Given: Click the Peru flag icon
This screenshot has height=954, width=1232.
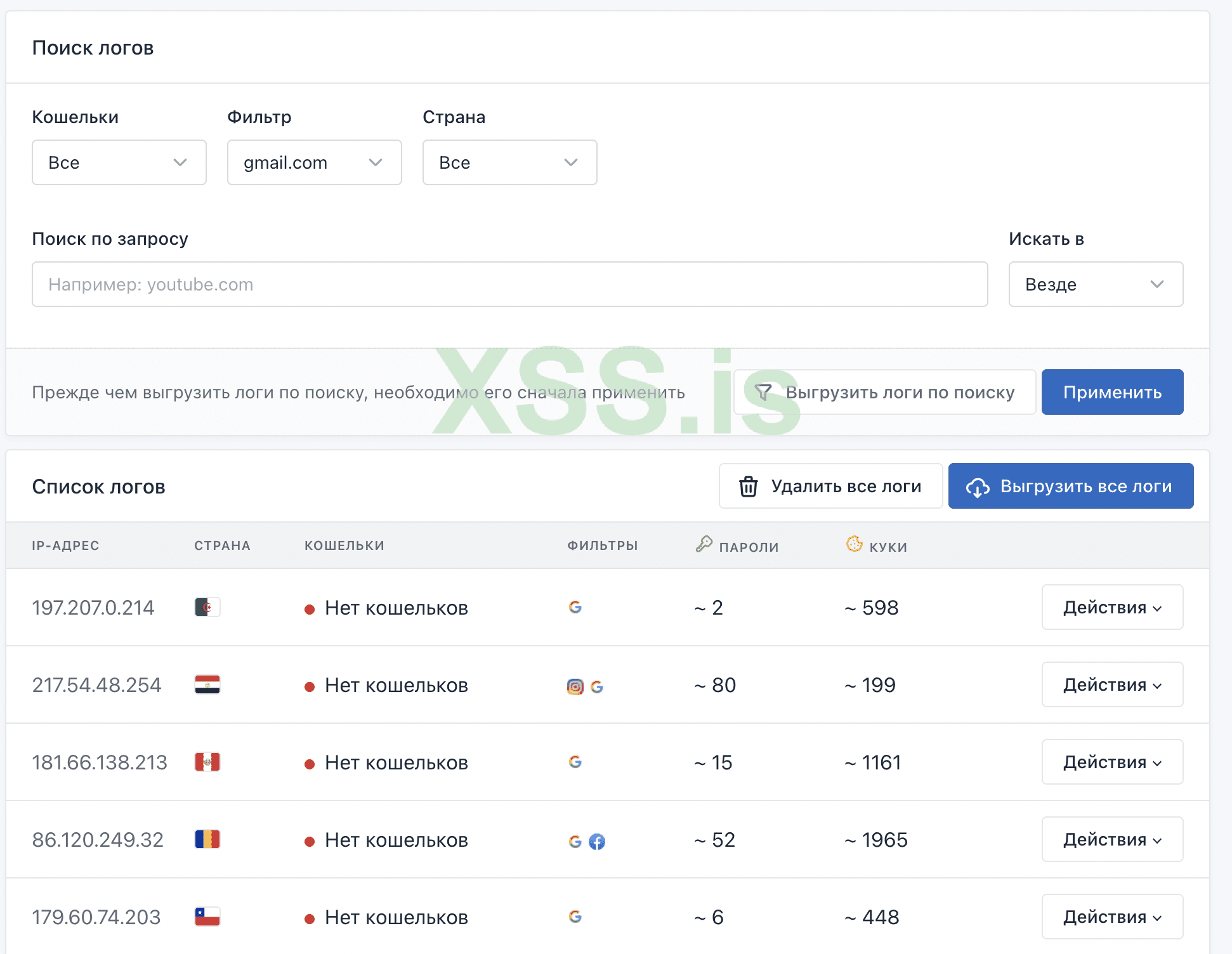Looking at the screenshot, I should pos(207,762).
